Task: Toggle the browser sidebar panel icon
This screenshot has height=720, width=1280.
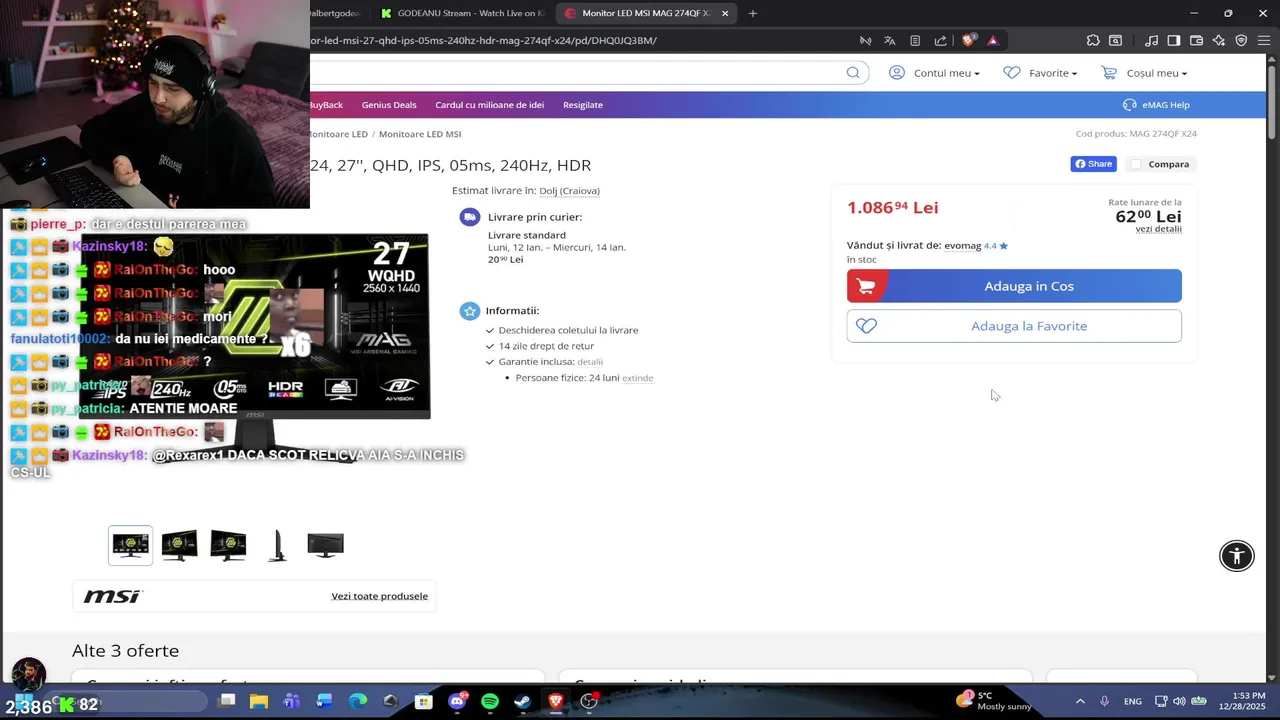Action: tap(1174, 41)
